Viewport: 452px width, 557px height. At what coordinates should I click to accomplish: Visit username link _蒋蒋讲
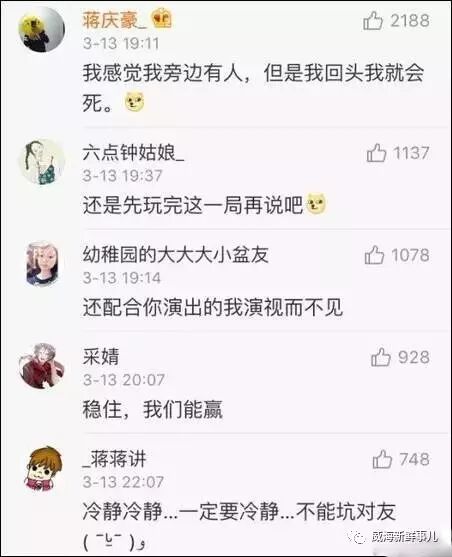click(x=114, y=459)
